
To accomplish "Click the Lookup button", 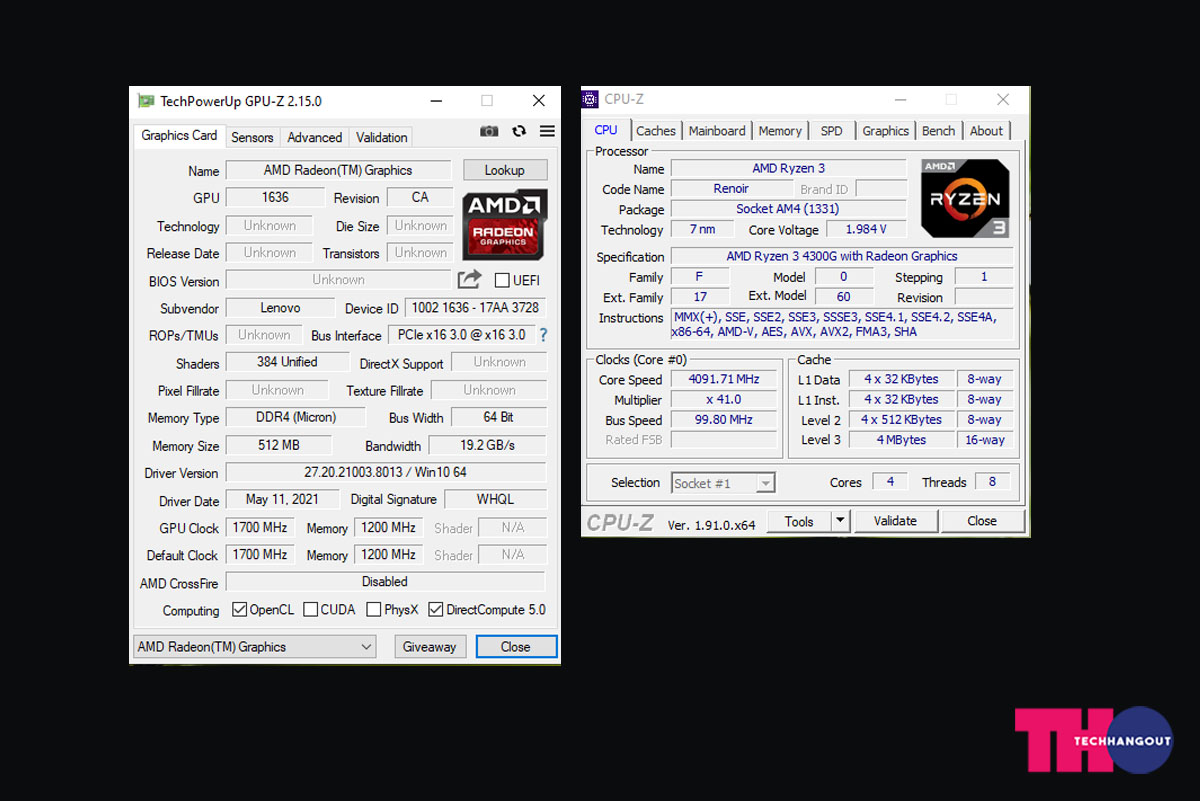I will [x=504, y=170].
